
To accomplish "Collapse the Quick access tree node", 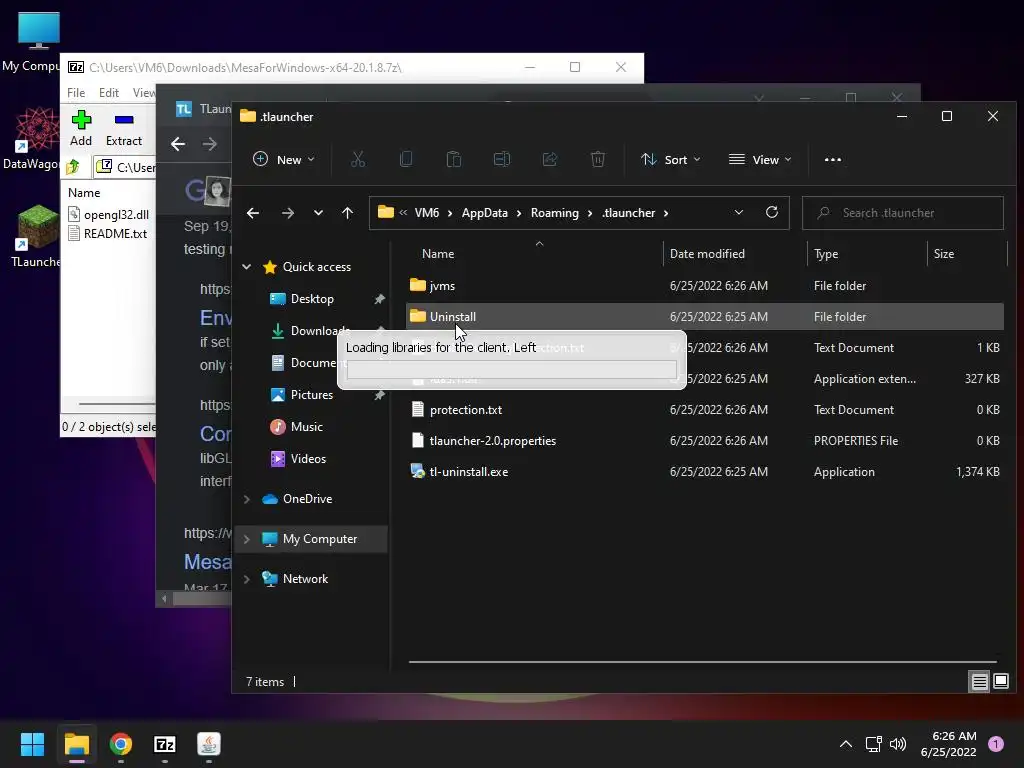I will tap(247, 266).
